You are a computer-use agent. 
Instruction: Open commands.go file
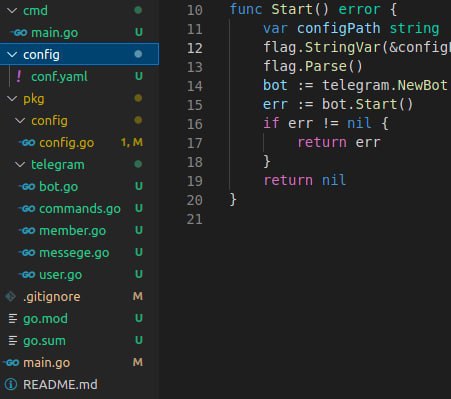80,209
